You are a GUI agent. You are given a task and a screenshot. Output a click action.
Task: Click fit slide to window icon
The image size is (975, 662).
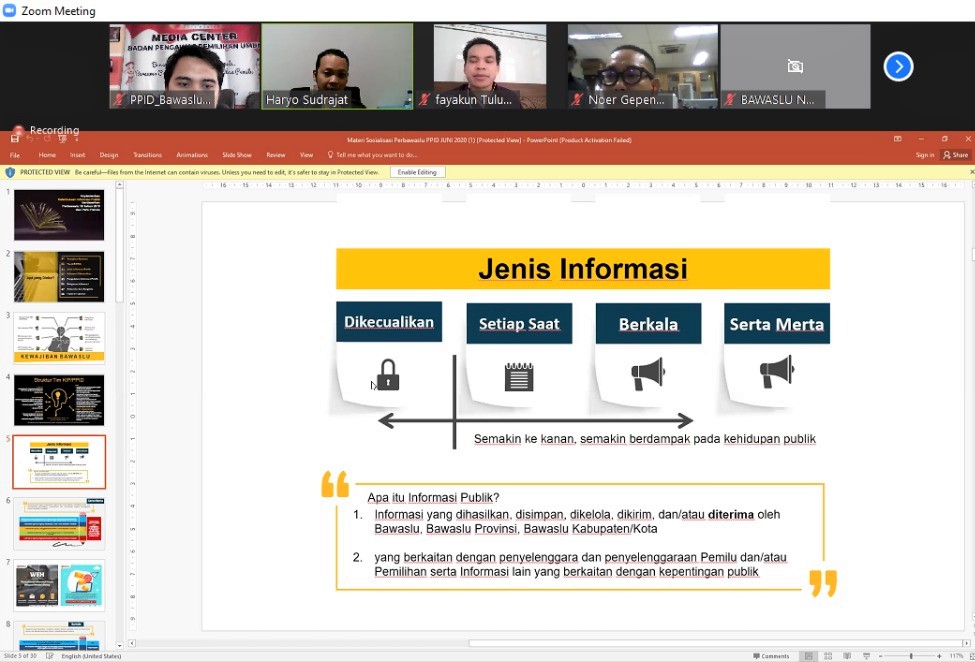(x=968, y=656)
